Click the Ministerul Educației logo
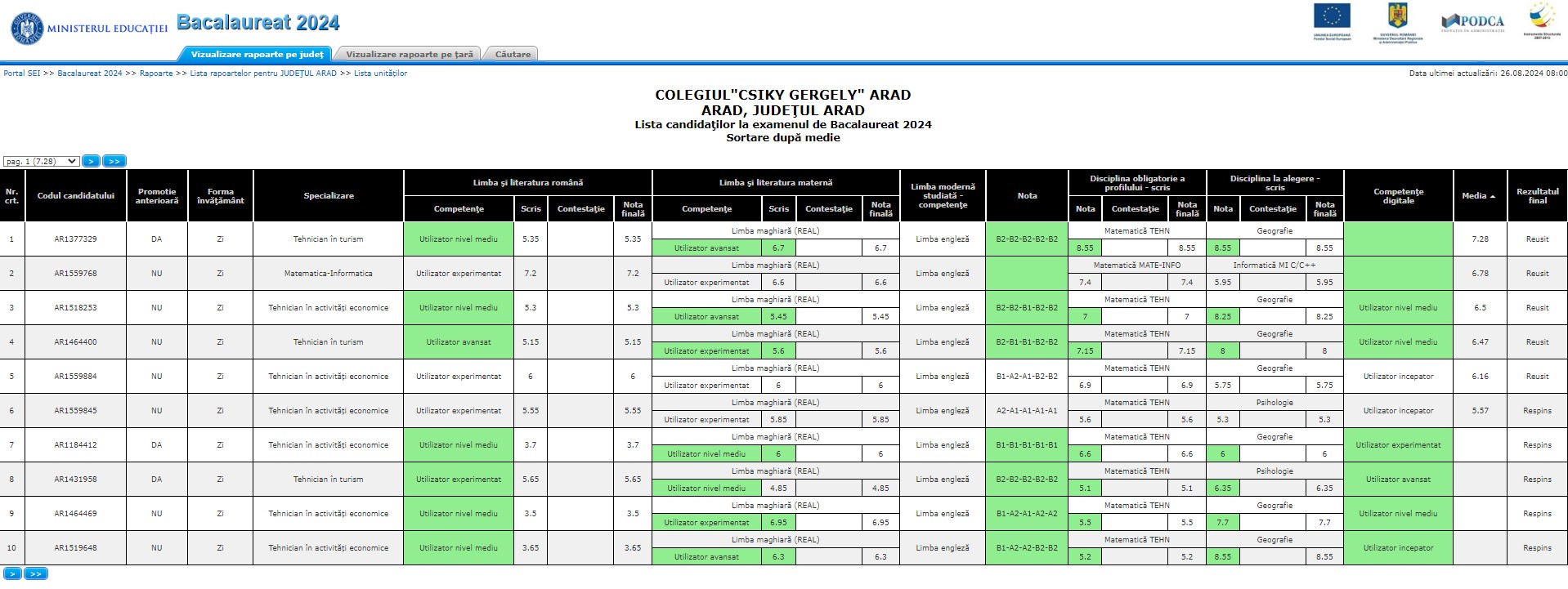Image resolution: width=1568 pixels, height=589 pixels. click(88, 28)
